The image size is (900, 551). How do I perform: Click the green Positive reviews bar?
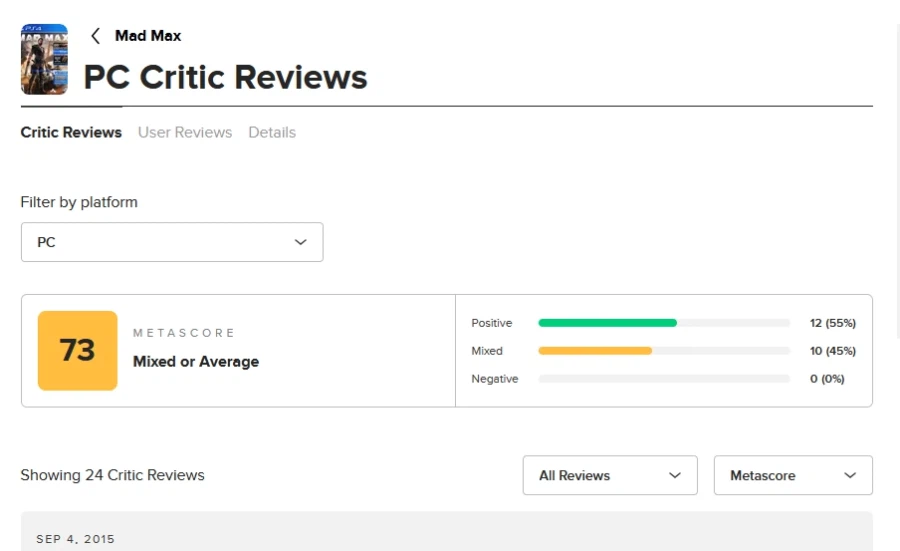pyautogui.click(x=607, y=323)
